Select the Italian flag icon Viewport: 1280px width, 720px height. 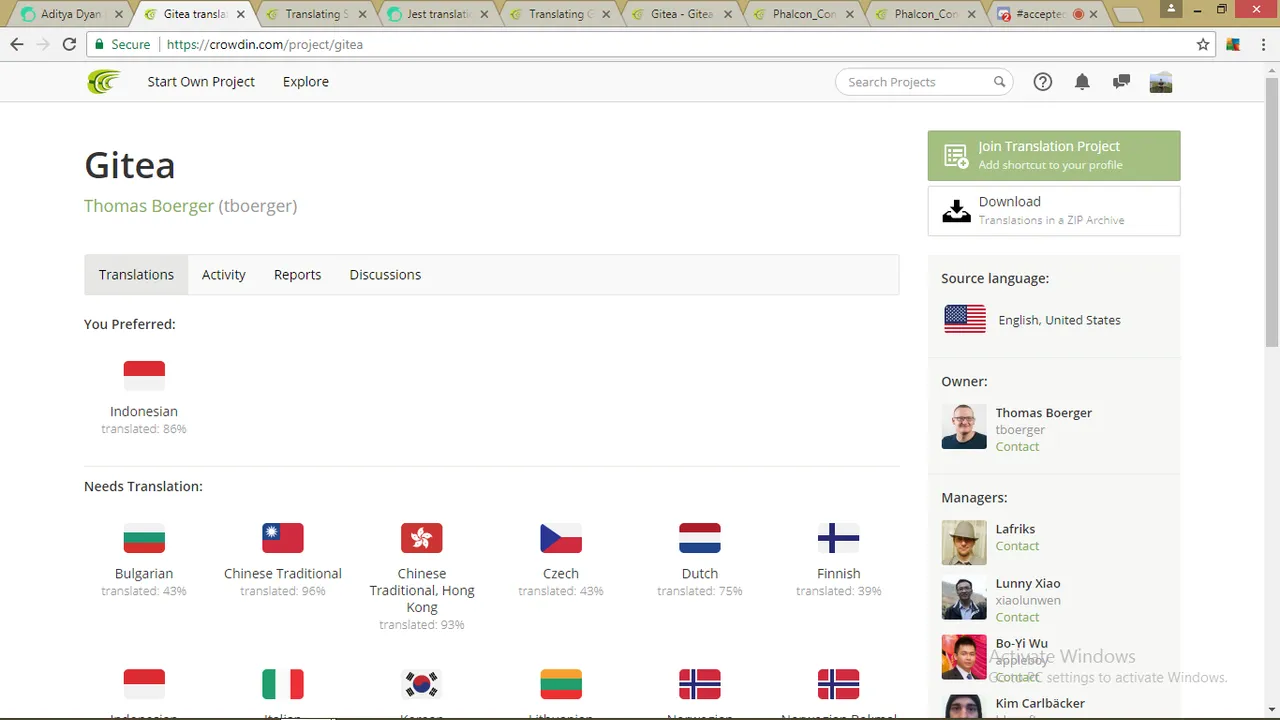[283, 684]
